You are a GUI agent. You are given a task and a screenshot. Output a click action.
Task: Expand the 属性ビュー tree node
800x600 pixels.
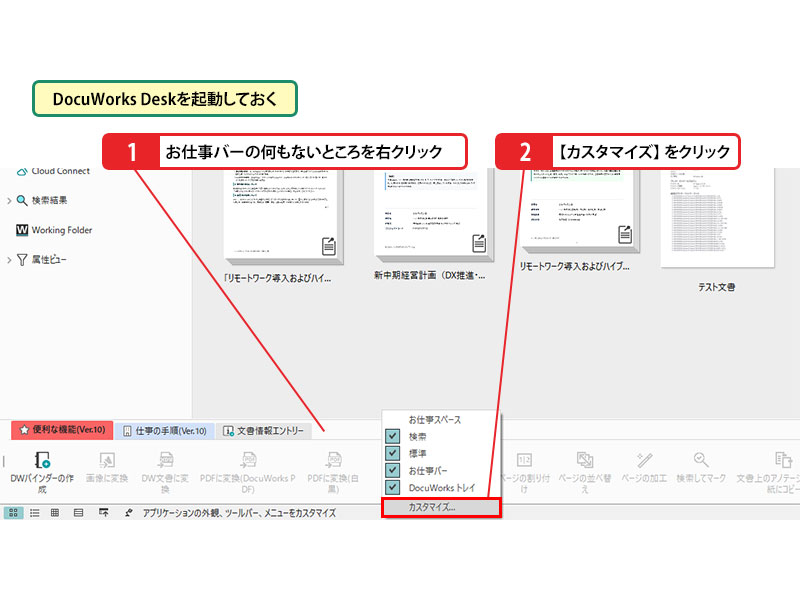[x=9, y=260]
